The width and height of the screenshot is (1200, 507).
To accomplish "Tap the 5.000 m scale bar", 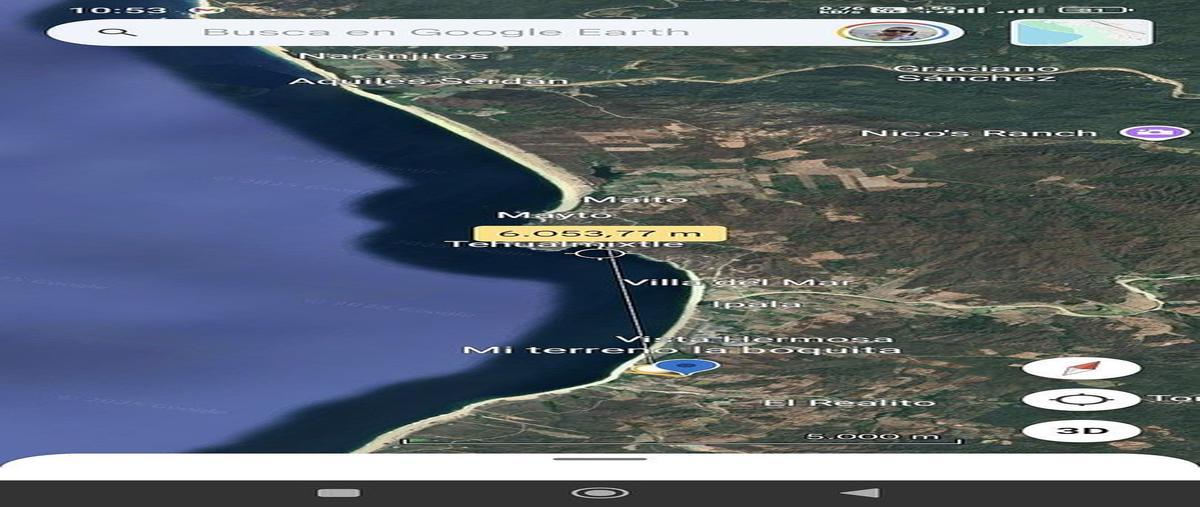I will [682, 438].
